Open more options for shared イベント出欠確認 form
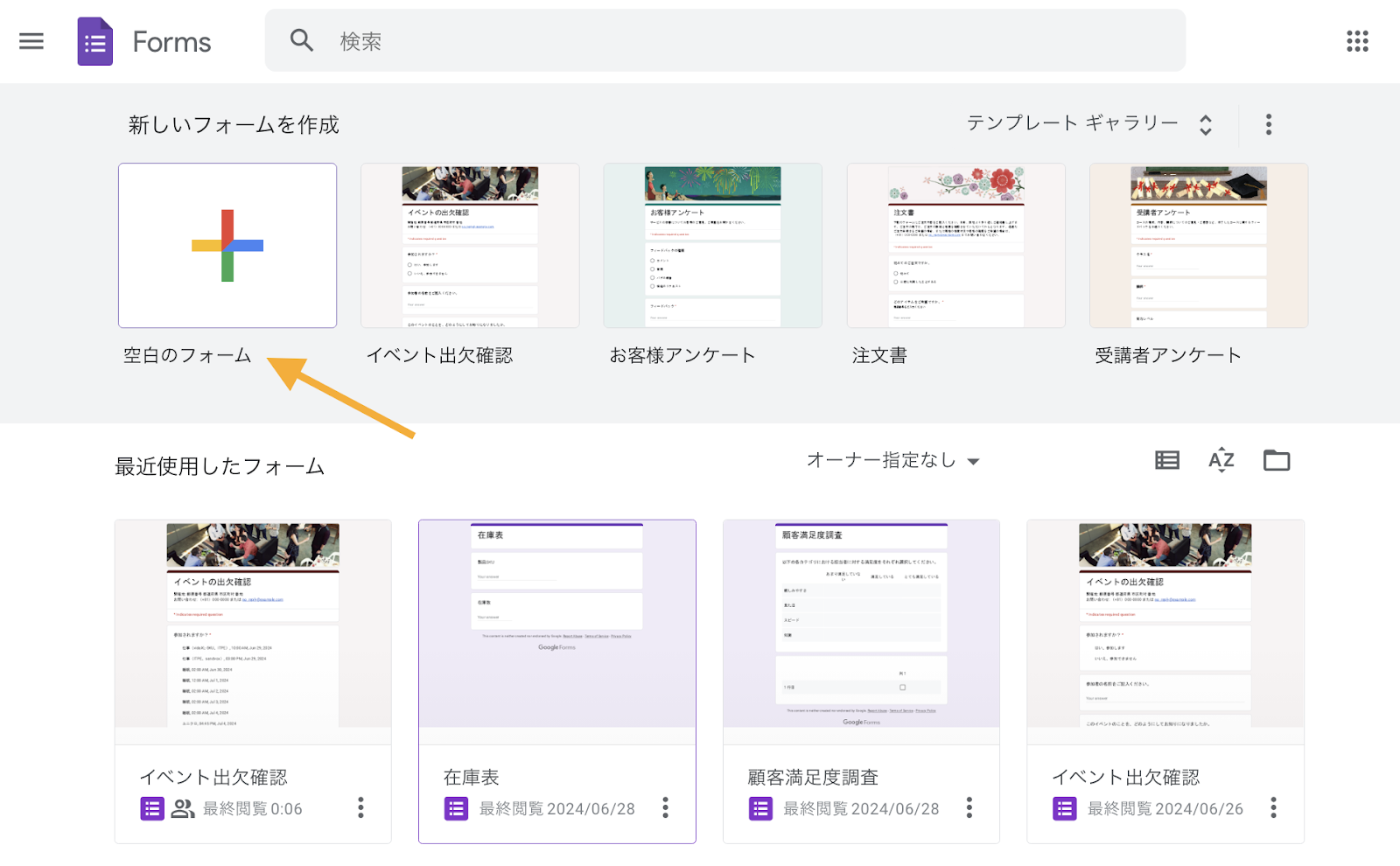Screen dimensions: 1400x866 coord(360,807)
